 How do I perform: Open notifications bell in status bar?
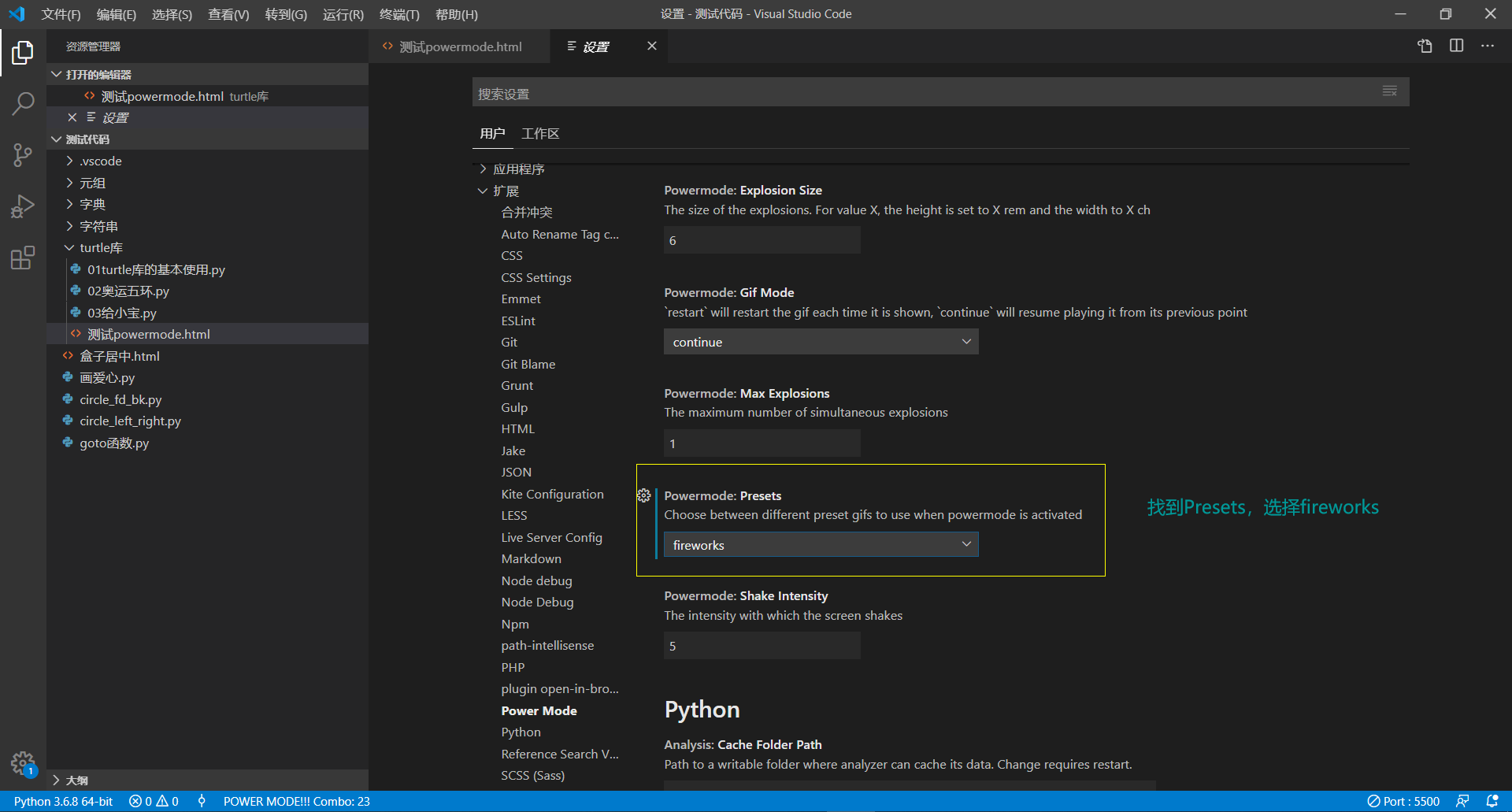coord(1492,801)
